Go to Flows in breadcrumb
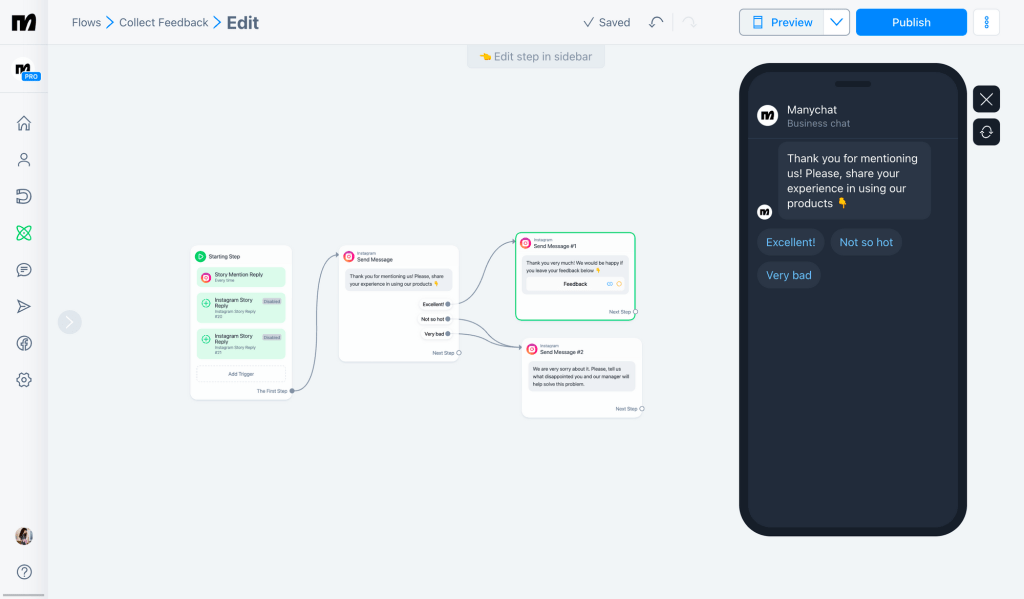 pyautogui.click(x=86, y=22)
